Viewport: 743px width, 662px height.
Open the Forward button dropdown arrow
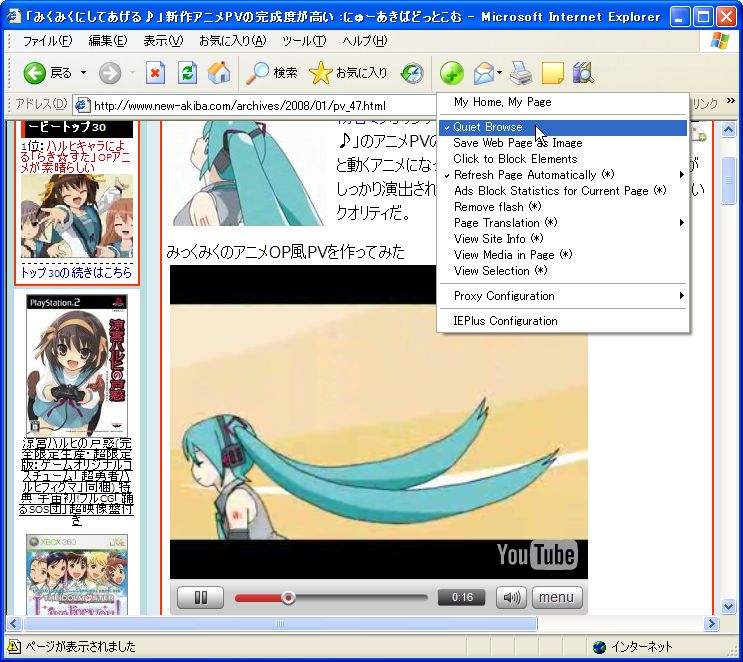(x=132, y=73)
